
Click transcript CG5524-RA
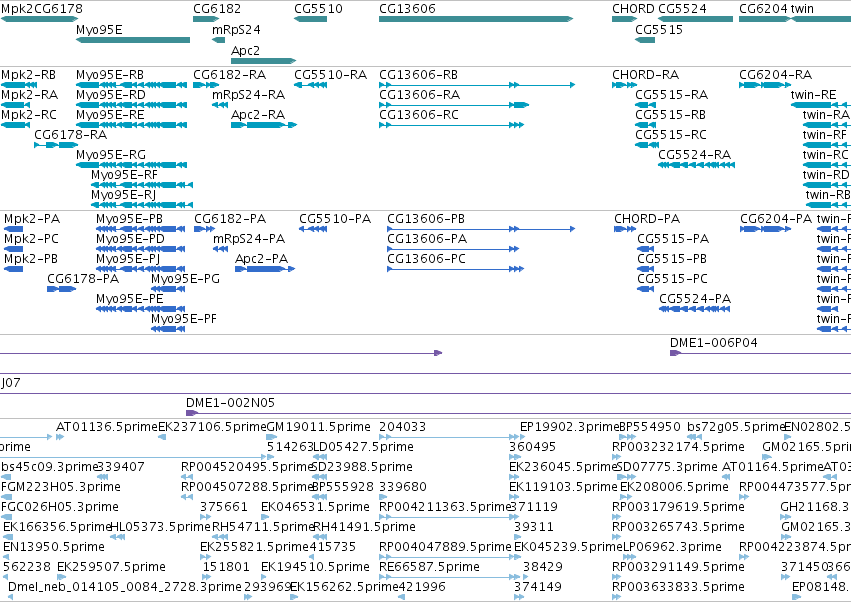click(x=696, y=165)
